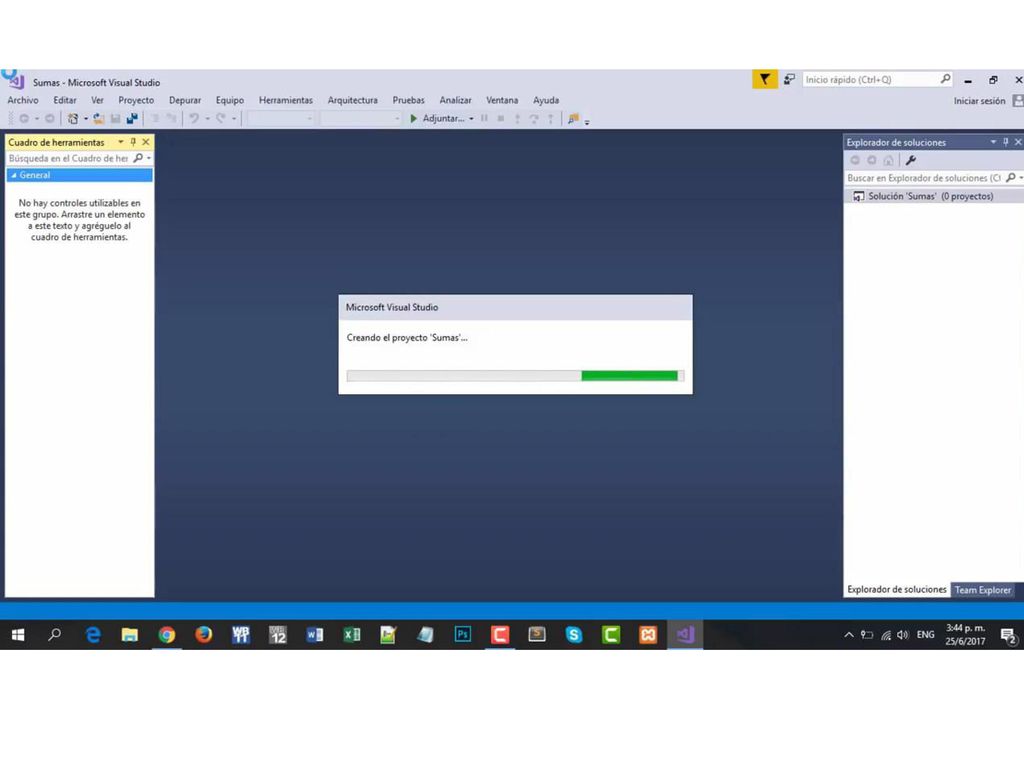Click the Quick Launch search magnifier icon
The width and height of the screenshot is (1024, 768).
pyautogui.click(x=945, y=79)
